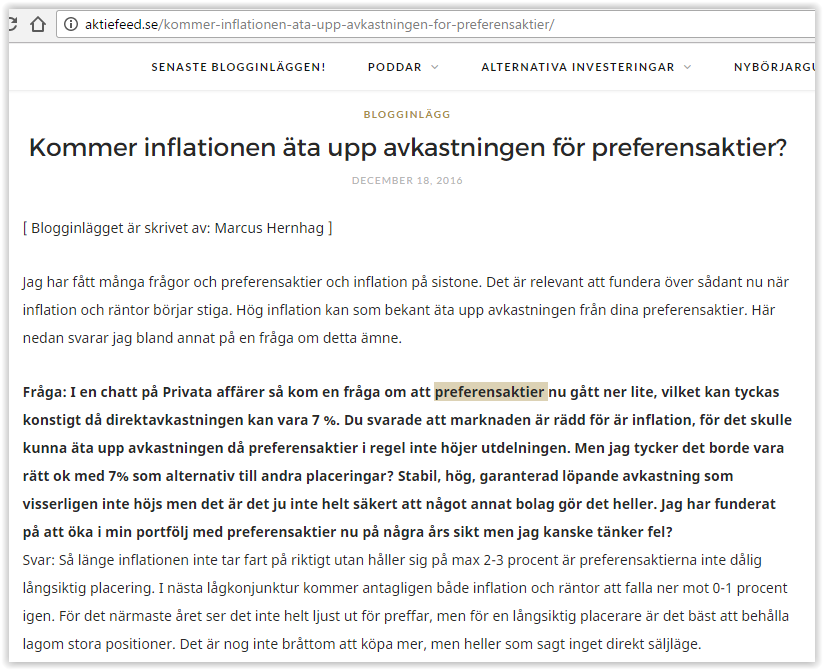The width and height of the screenshot is (823, 670).
Task: Click the browser Home icon
Action: click(x=38, y=24)
